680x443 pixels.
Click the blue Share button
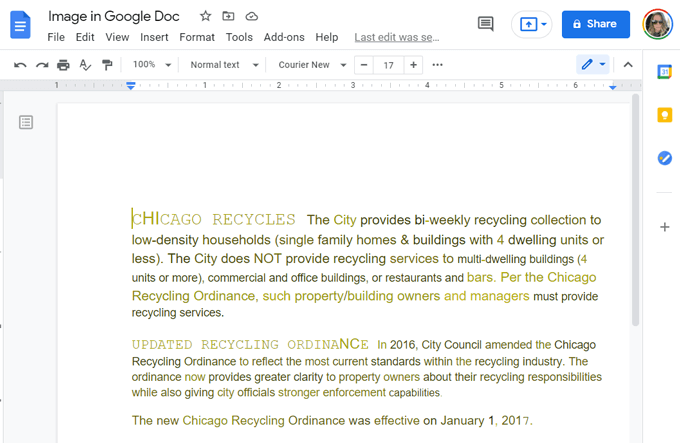596,24
